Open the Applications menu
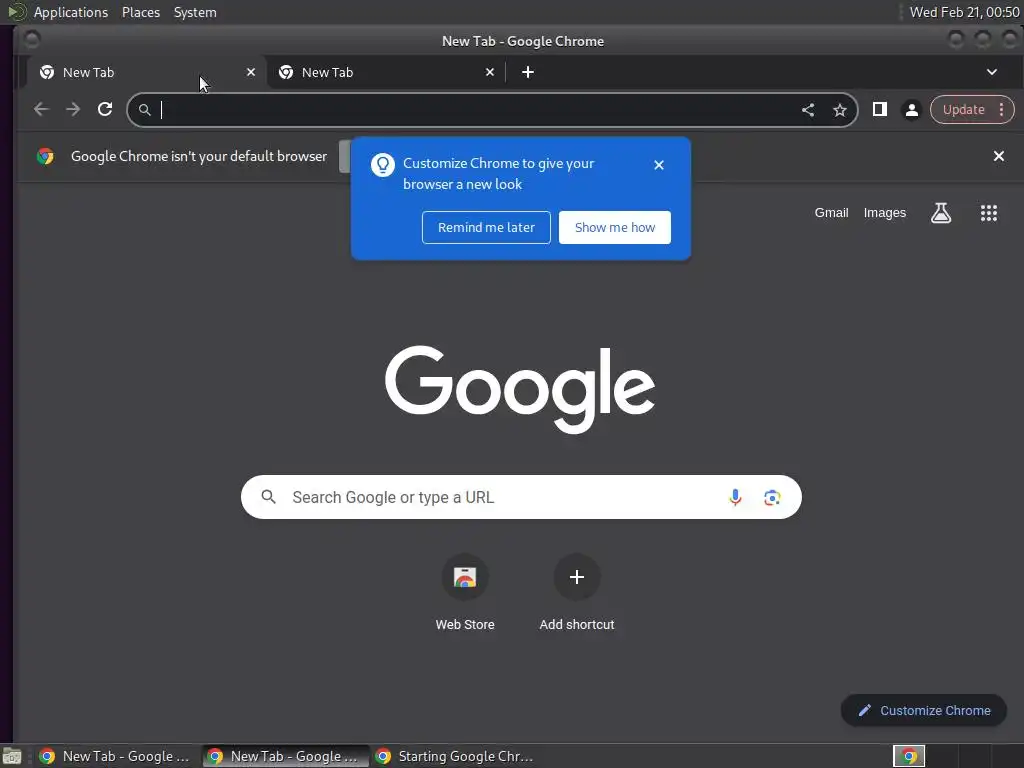 point(71,12)
